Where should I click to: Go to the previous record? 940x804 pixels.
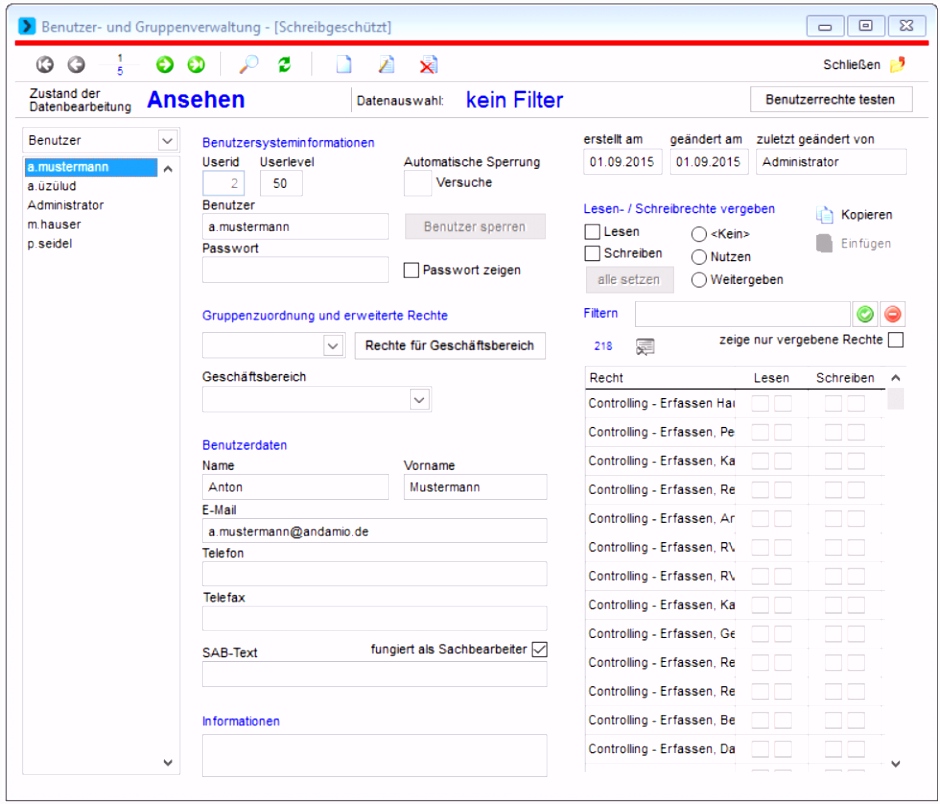point(76,64)
